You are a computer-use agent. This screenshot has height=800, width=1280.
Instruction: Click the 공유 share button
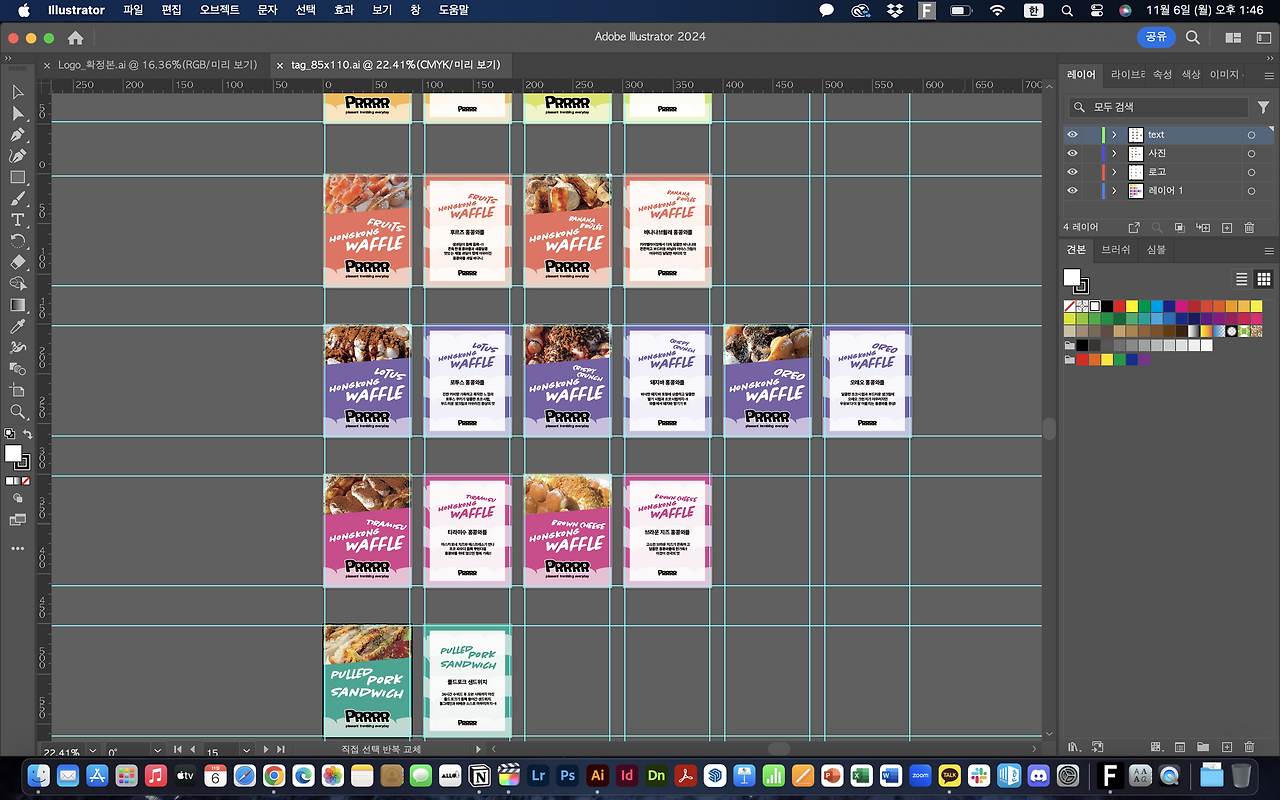coord(1156,37)
